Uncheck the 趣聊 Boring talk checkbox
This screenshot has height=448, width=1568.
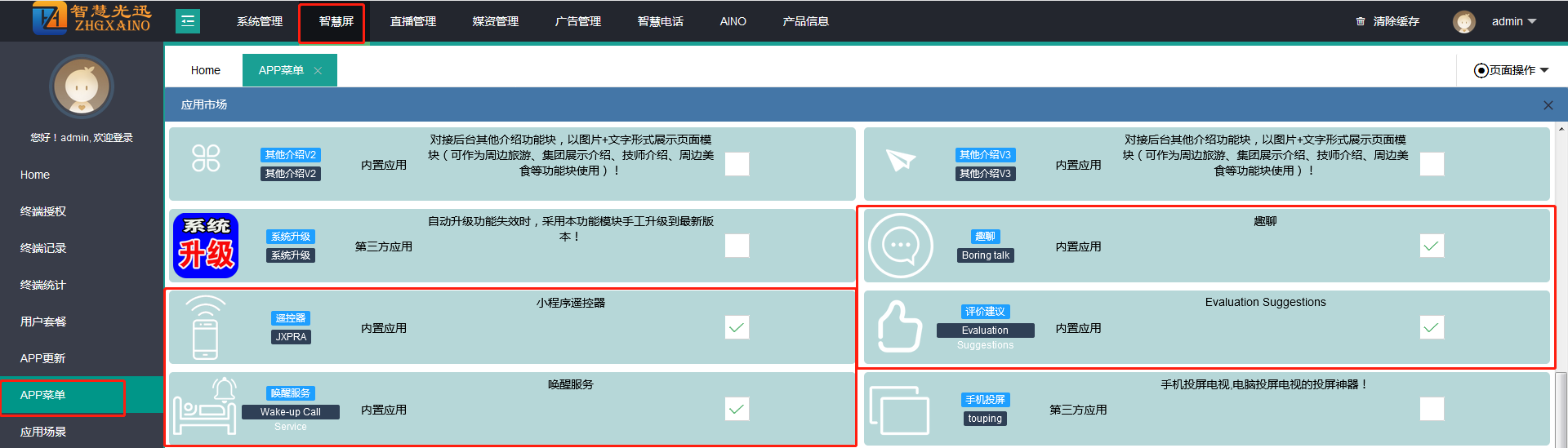1431,246
